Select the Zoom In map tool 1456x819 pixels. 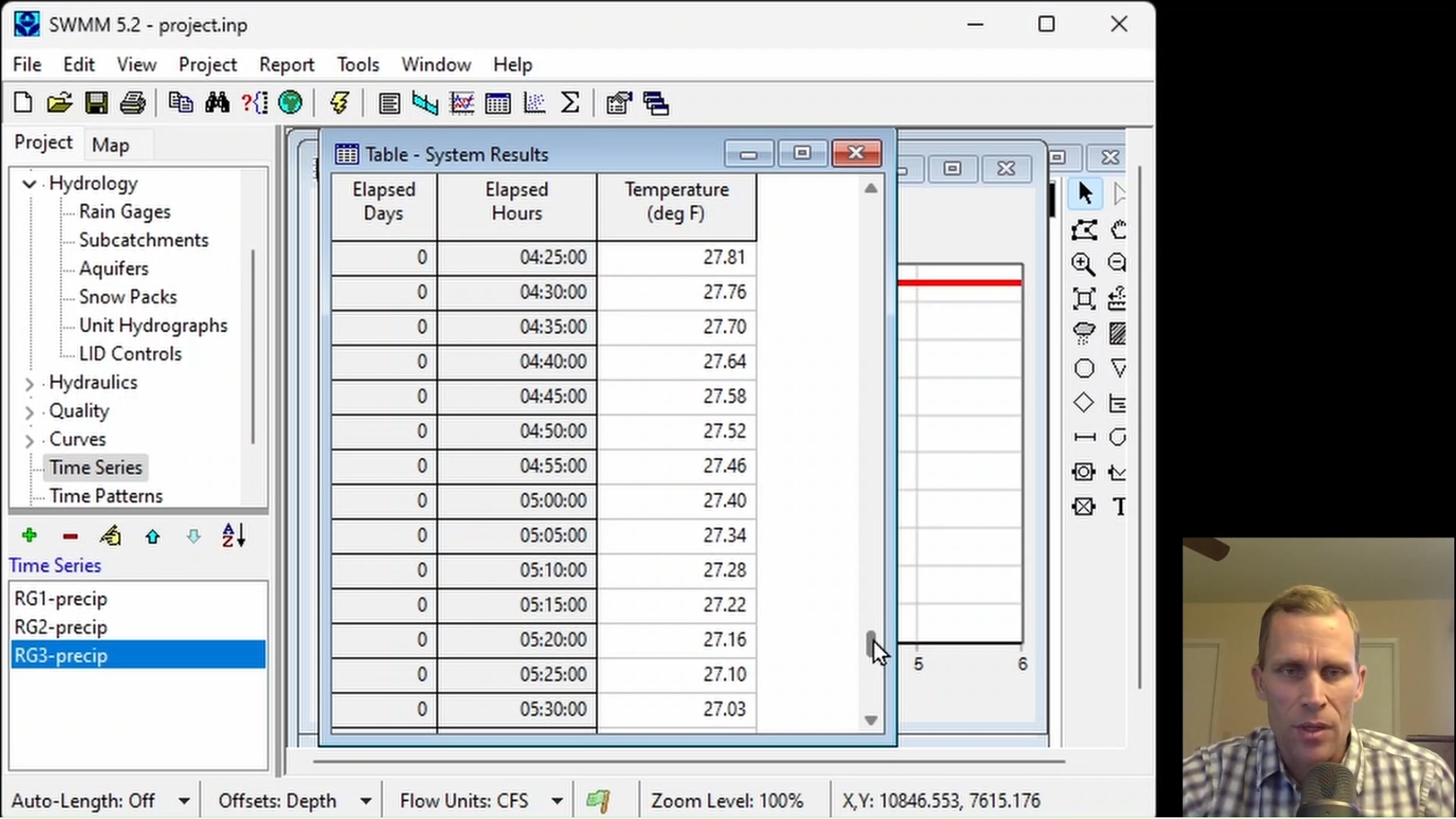click(x=1083, y=264)
